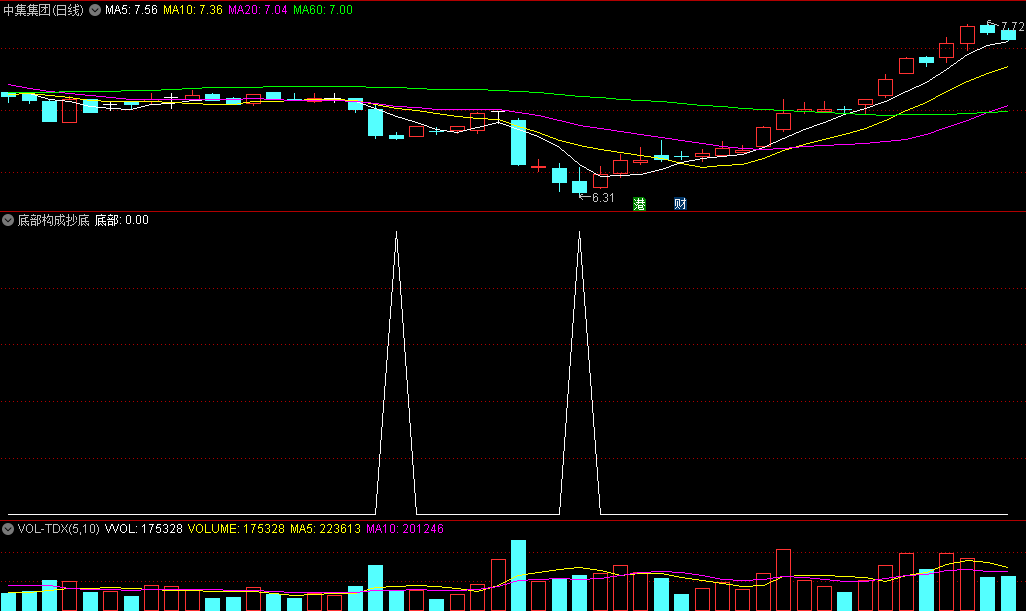Screen dimensions: 1026x611
Task: Click the 底部构成抄底 indicator name
Action: 53,220
